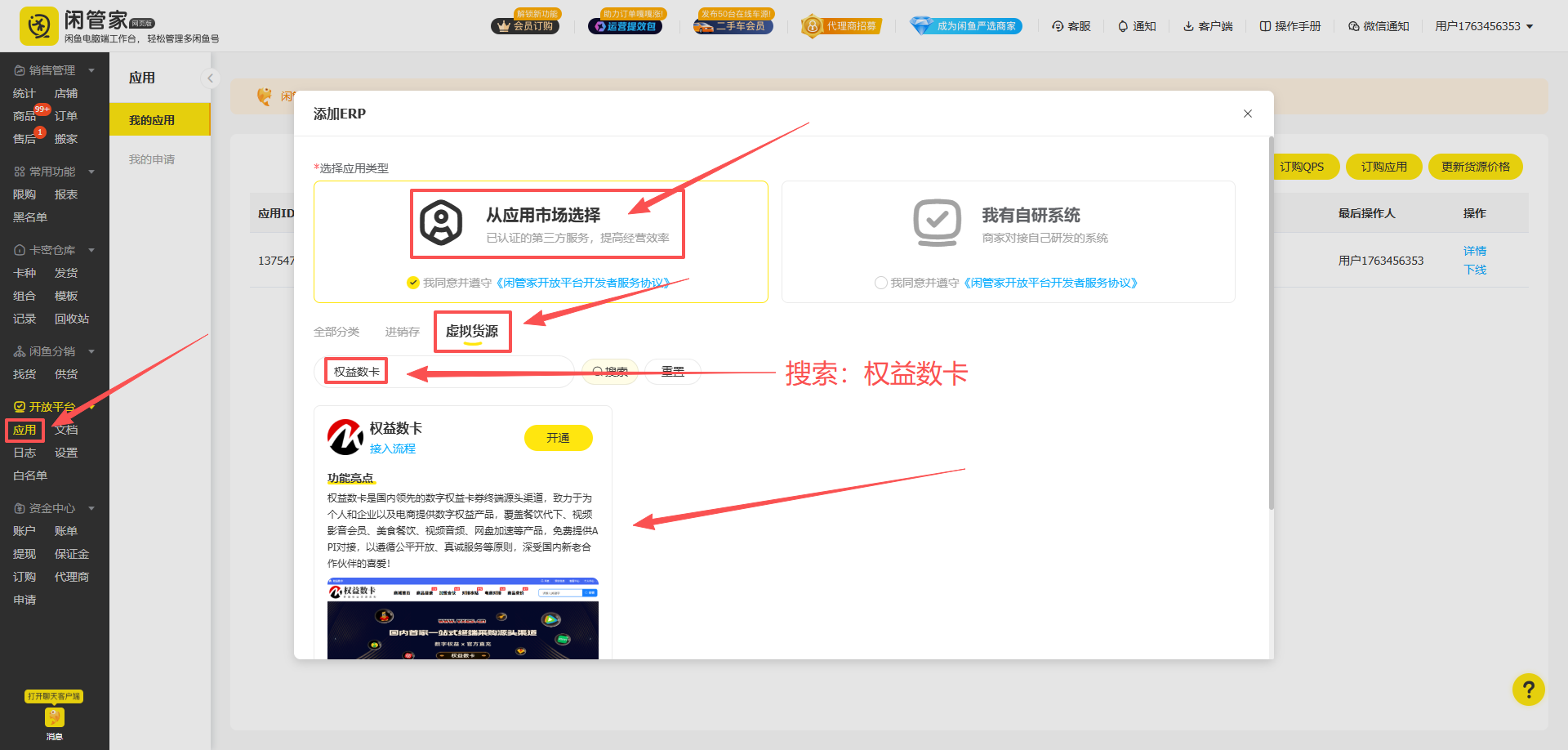Click the 开通 button for 权益数卡
The image size is (1568, 750).
pyautogui.click(x=559, y=437)
